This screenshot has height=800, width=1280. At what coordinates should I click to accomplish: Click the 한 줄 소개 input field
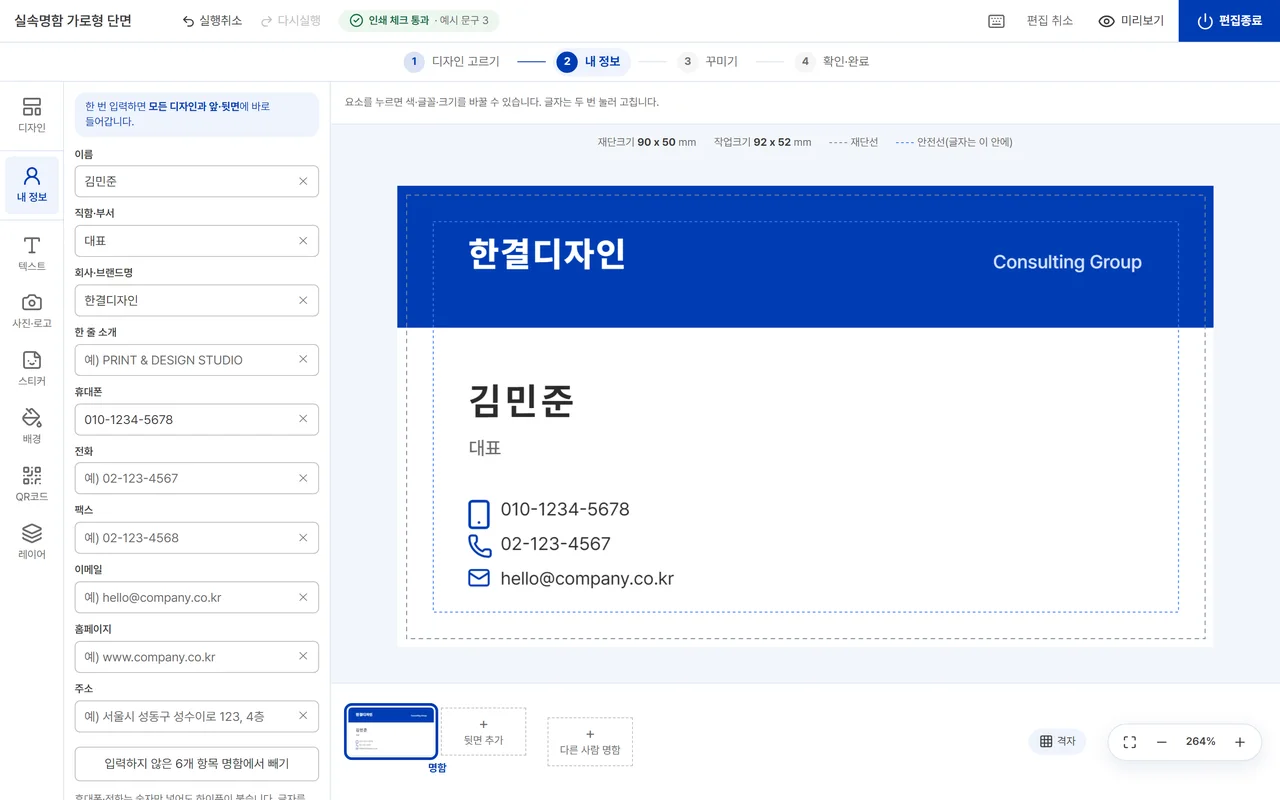coord(197,360)
